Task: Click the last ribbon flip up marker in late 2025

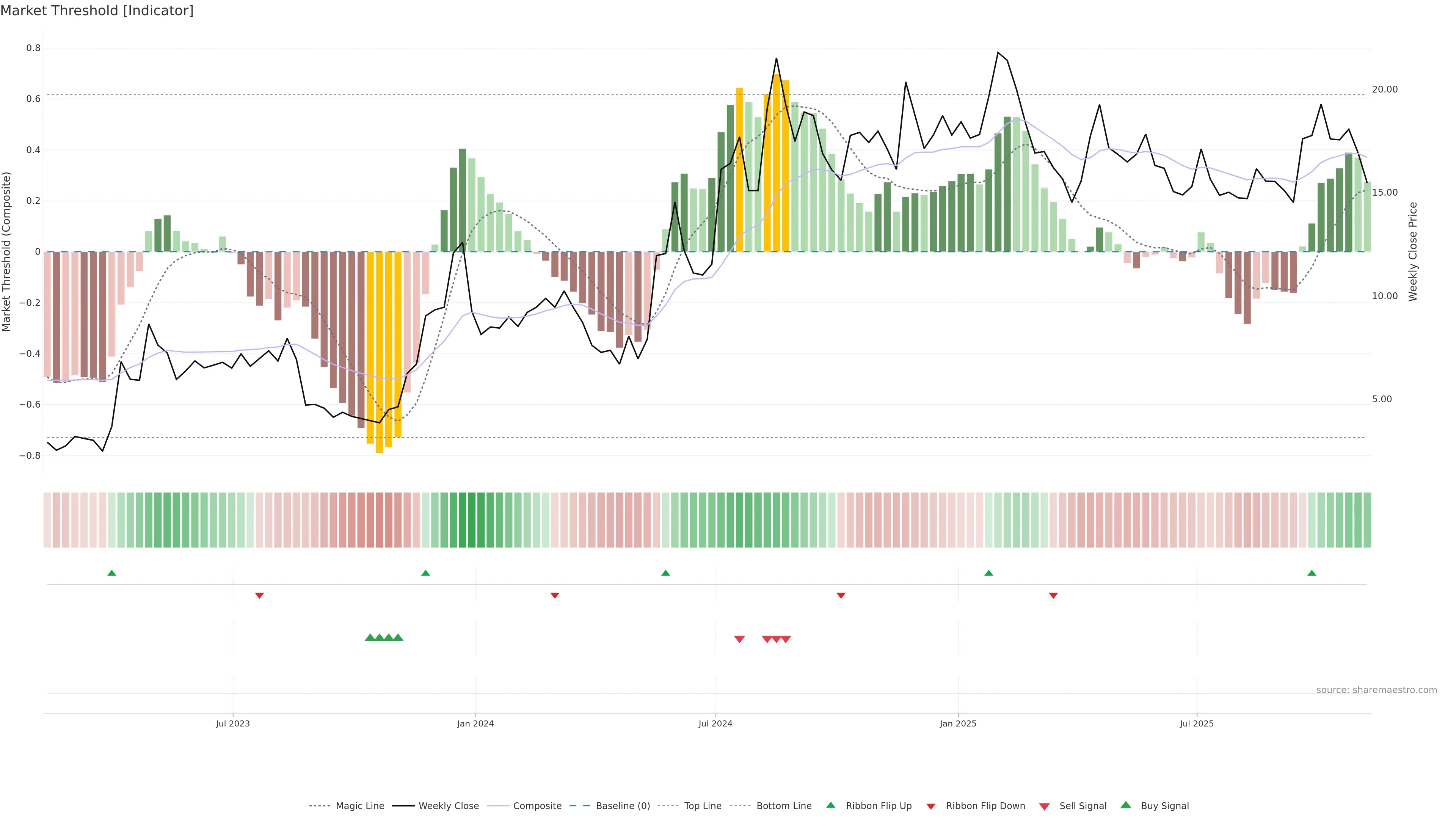Action: 1312,573
